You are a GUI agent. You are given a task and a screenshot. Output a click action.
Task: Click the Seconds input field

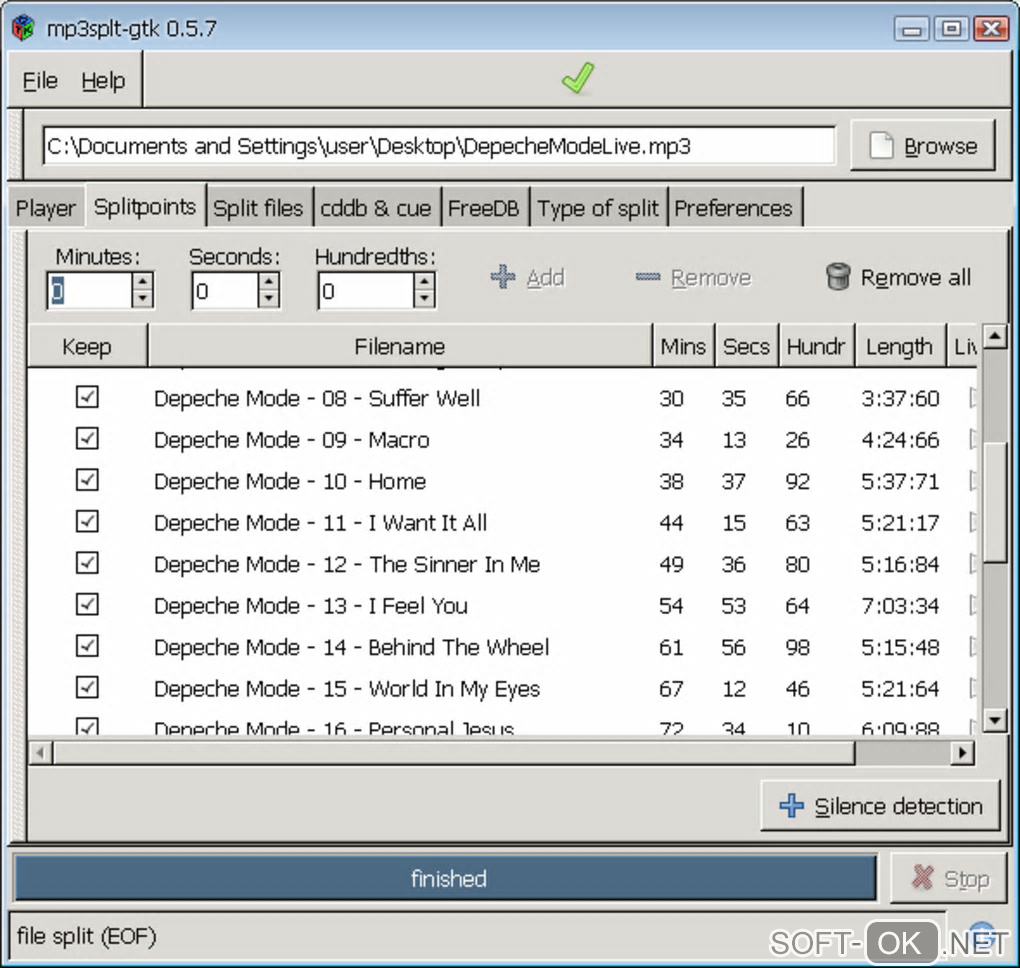pos(225,290)
